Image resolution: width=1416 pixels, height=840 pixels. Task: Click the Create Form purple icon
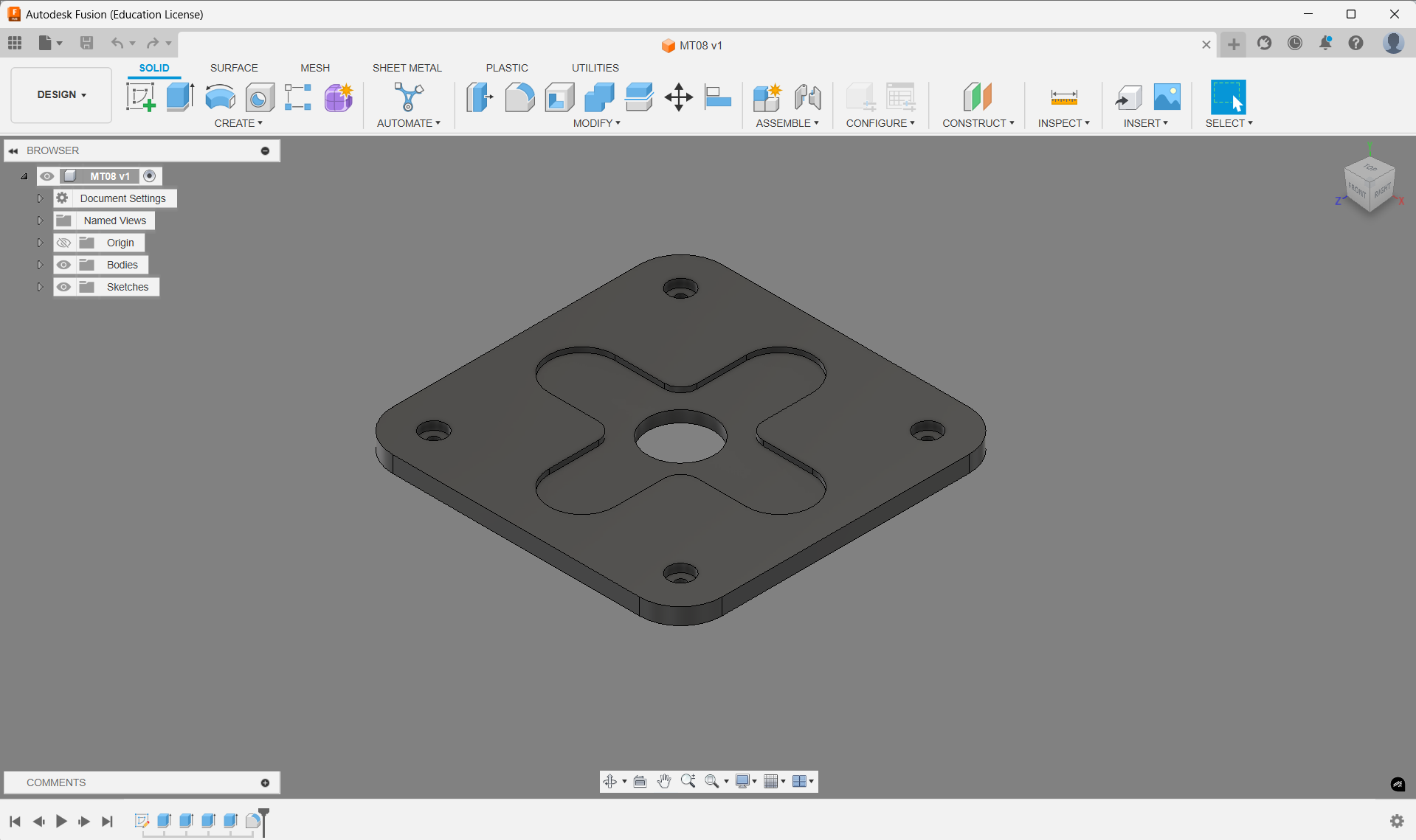pos(339,97)
